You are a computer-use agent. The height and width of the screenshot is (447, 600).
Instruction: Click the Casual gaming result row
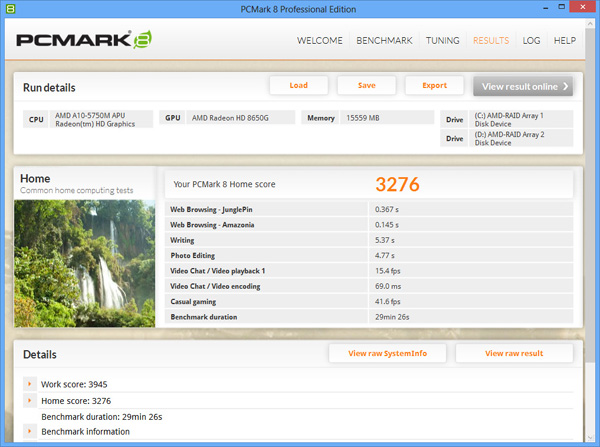coord(369,301)
